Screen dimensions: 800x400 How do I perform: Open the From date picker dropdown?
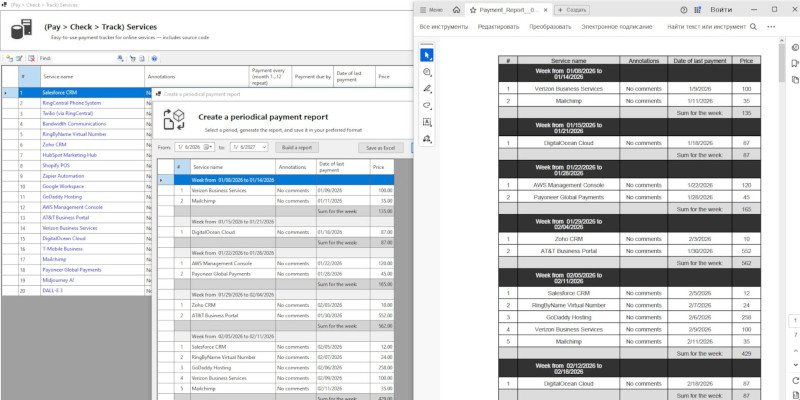(x=211, y=147)
